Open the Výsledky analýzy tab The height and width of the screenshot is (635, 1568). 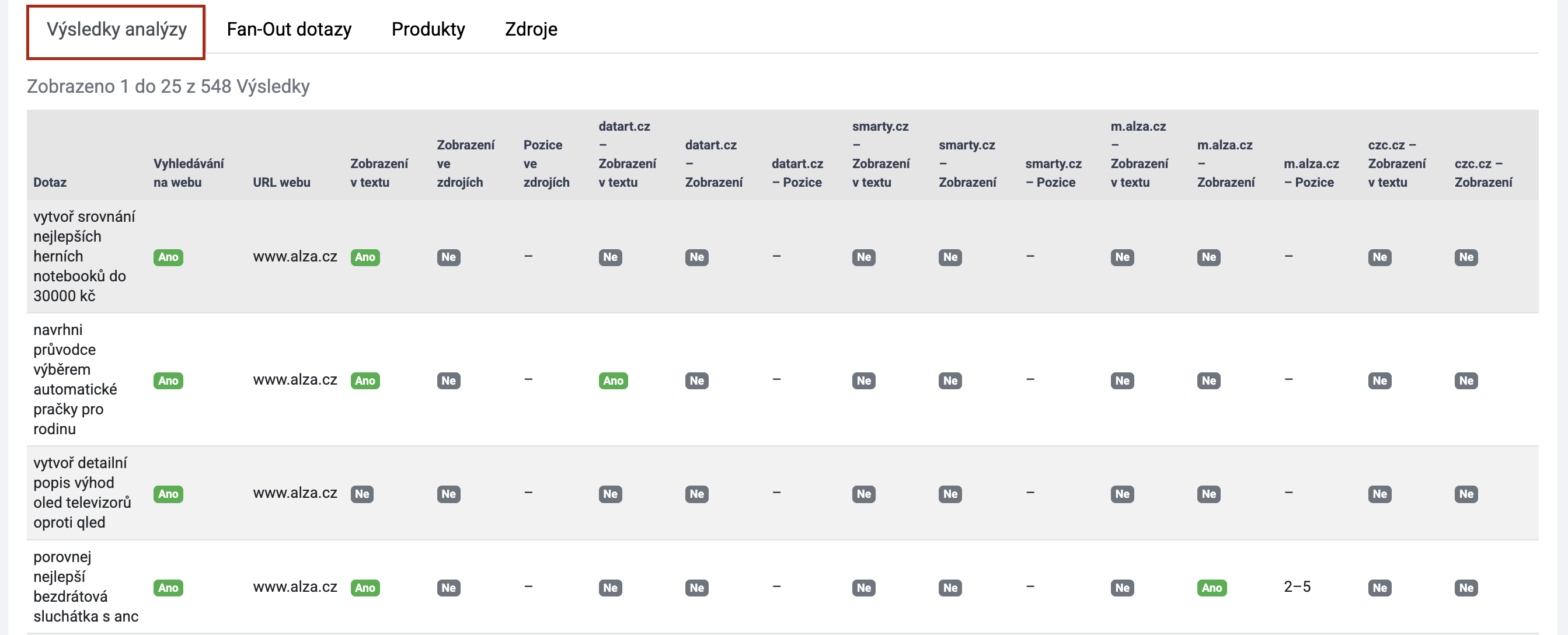coord(116,30)
